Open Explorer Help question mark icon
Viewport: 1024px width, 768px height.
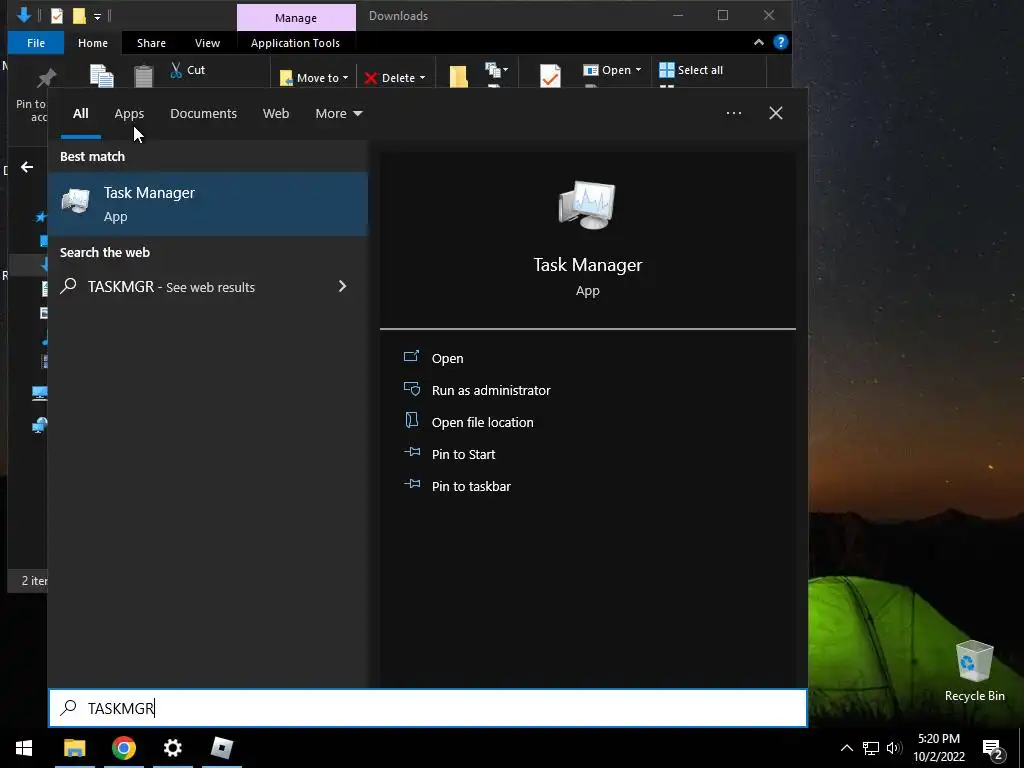780,42
